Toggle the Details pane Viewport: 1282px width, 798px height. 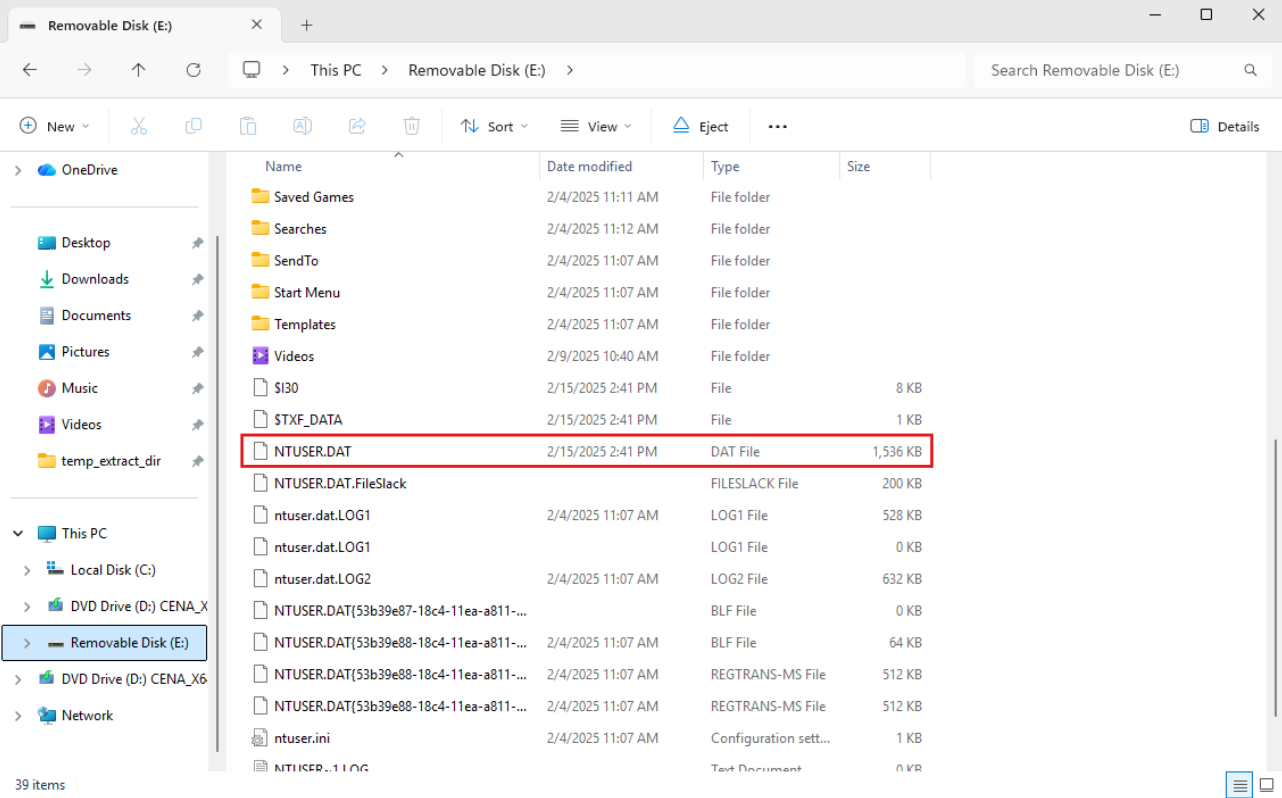tap(1225, 126)
